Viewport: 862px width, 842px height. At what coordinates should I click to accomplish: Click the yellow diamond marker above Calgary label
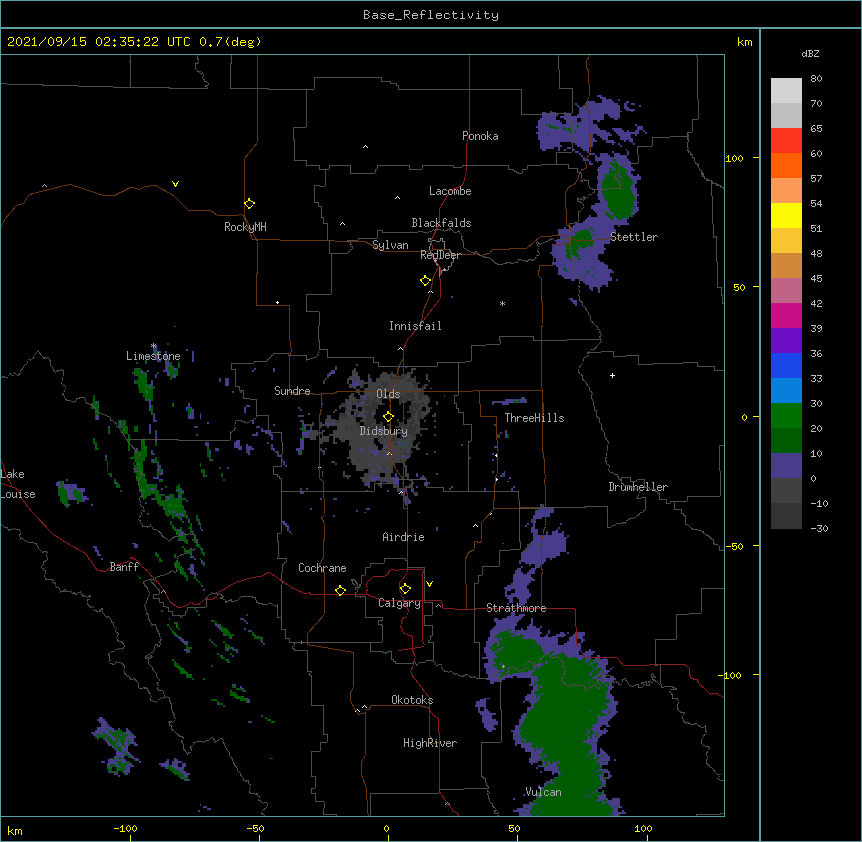tap(405, 589)
